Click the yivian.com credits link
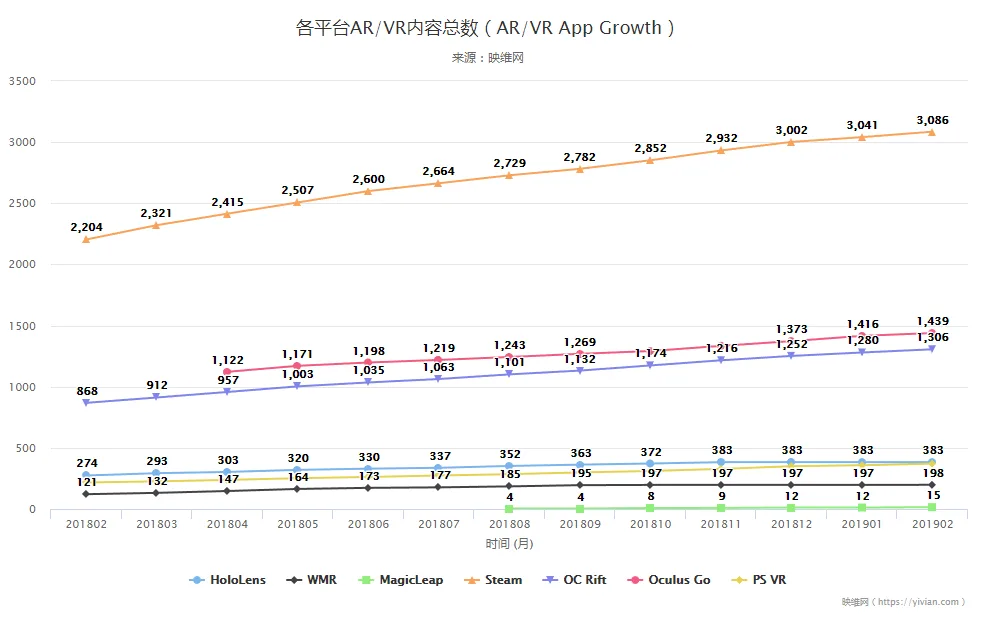Image resolution: width=985 pixels, height=617 pixels. tap(903, 602)
